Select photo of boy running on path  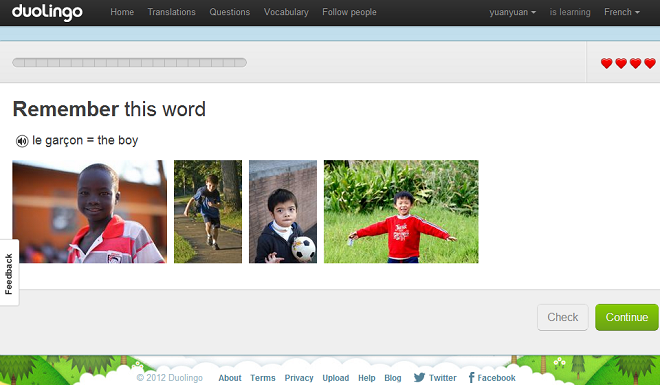pos(208,211)
